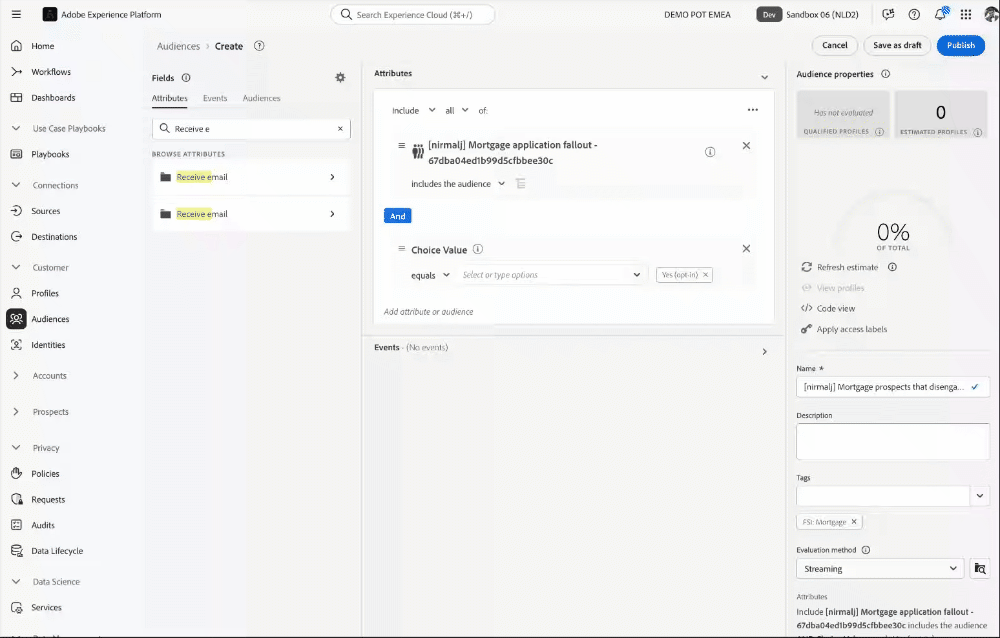Screen dimensions: 1000x638
Task: Click Save as draft
Action: 897,45
